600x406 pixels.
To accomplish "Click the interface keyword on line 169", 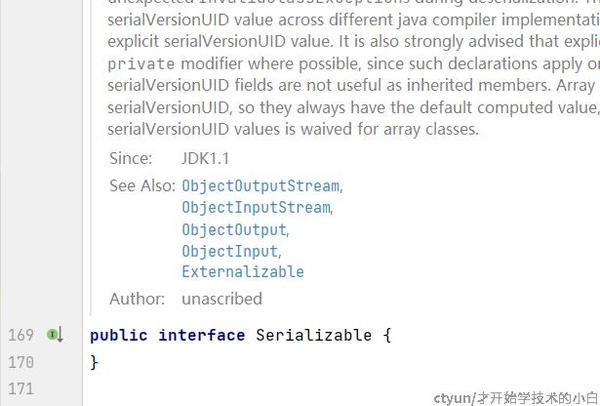I will [201, 335].
